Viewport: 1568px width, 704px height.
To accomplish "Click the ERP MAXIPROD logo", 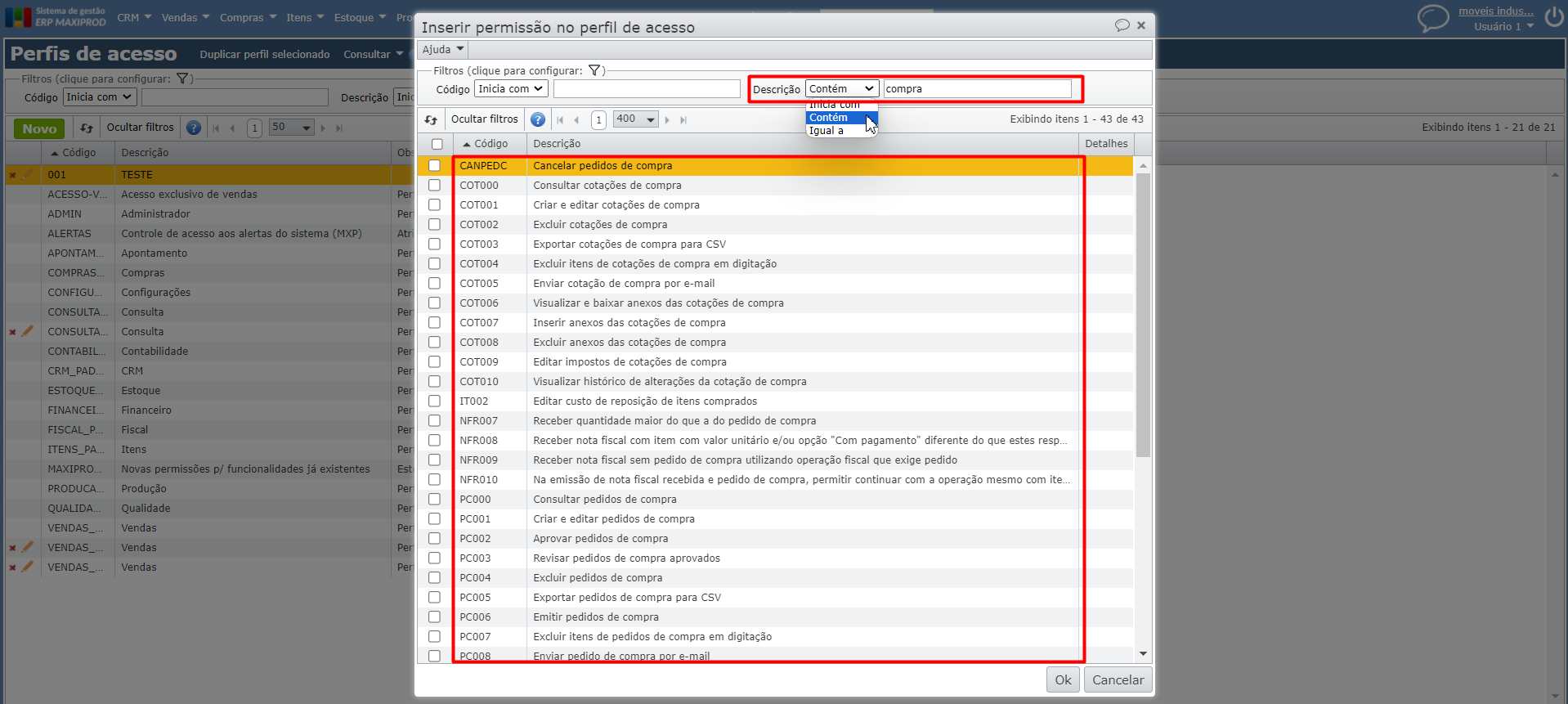I will click(56, 17).
